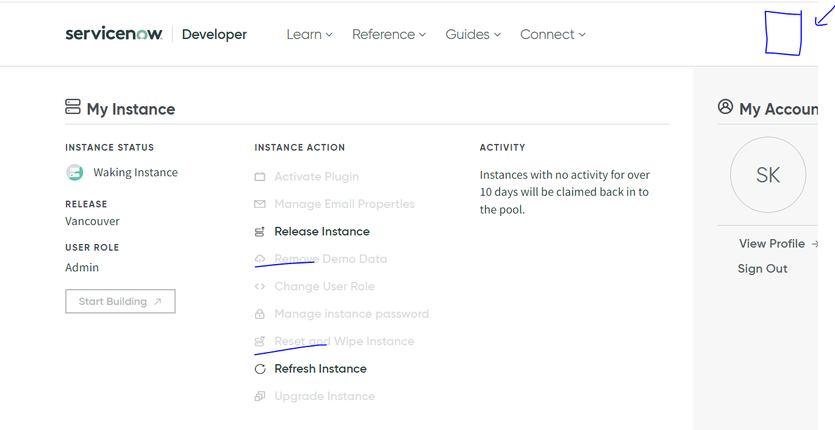Image resolution: width=835 pixels, height=430 pixels.
Task: Open the Learn menu
Action: 309,35
